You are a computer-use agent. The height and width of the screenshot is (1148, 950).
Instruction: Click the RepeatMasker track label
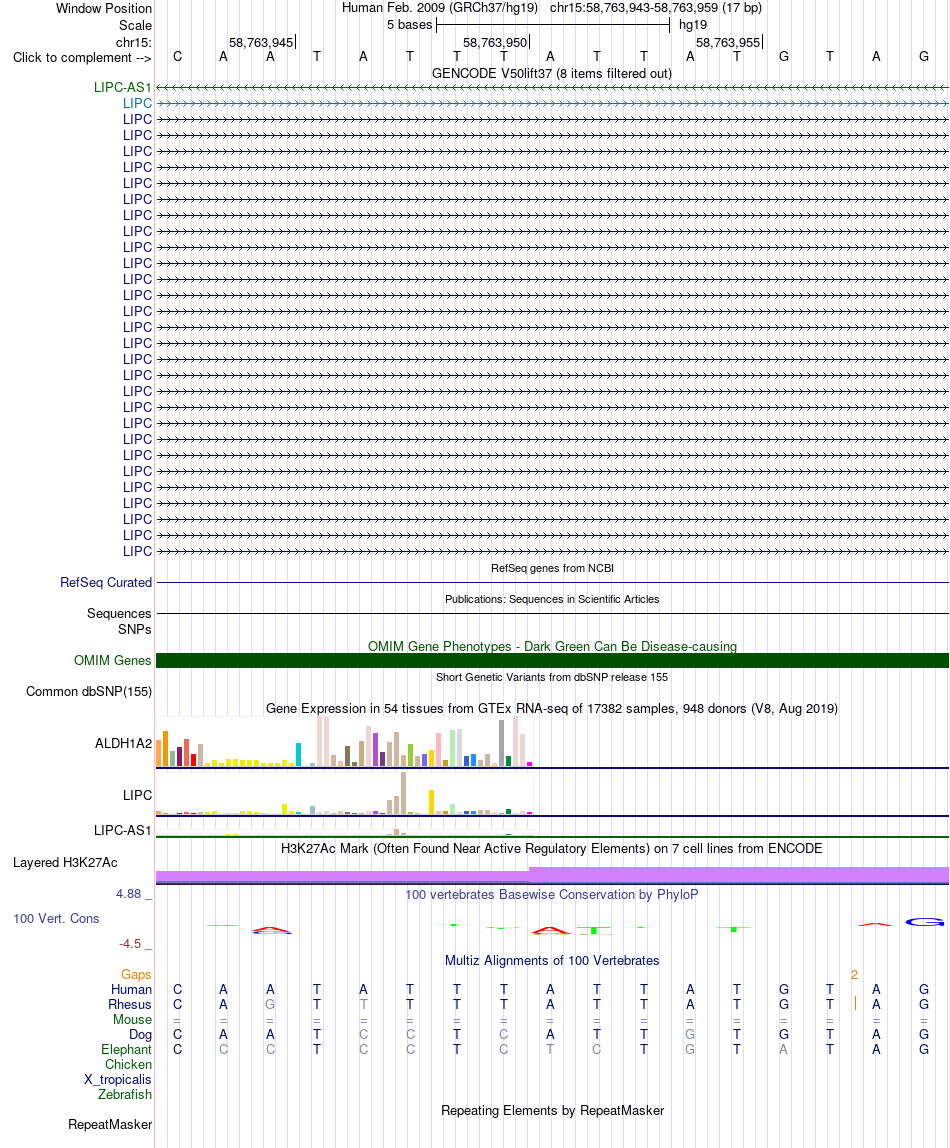coord(110,1125)
